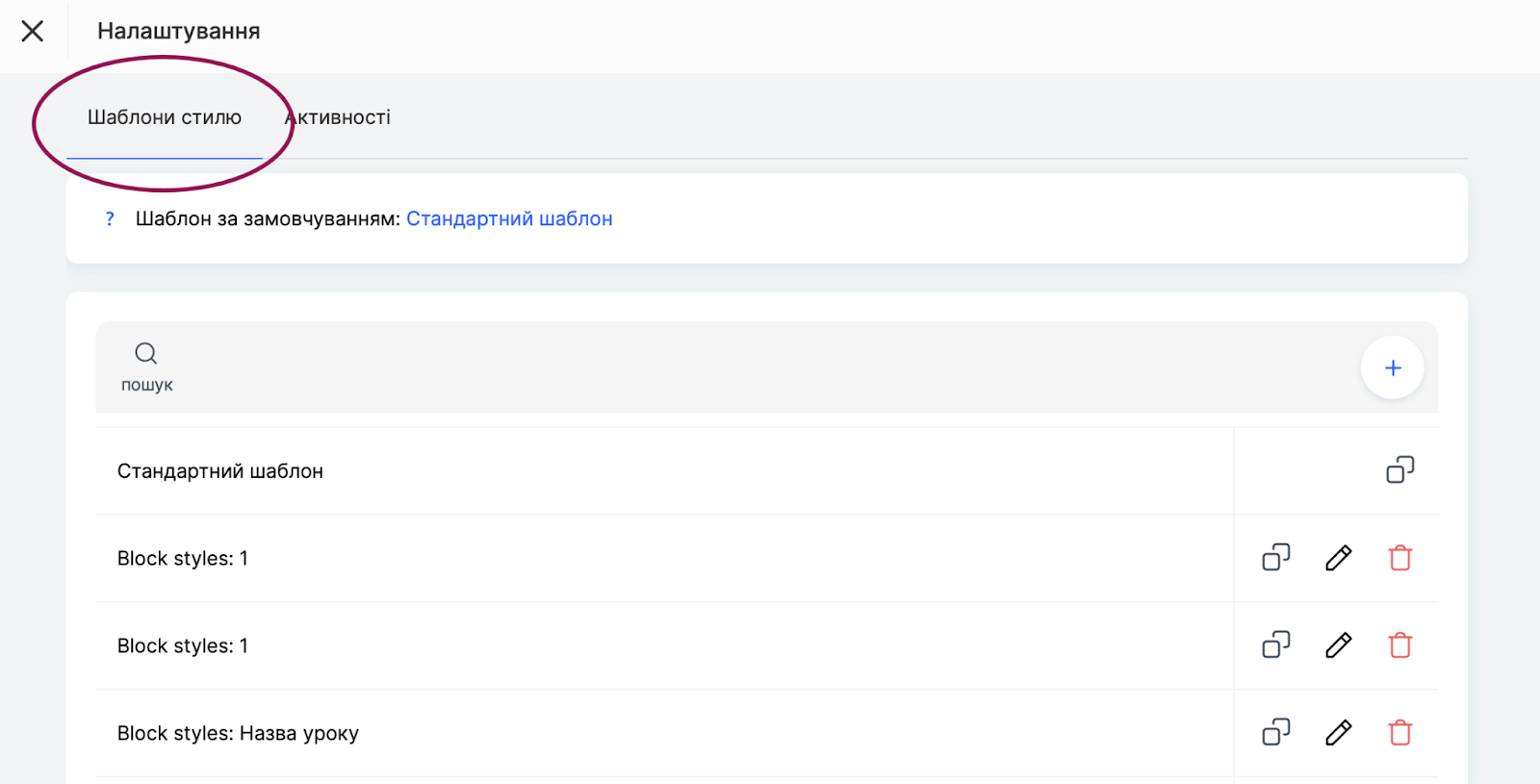Edit the Block styles: Назва уроку template
The width and height of the screenshot is (1540, 784).
click(1338, 733)
